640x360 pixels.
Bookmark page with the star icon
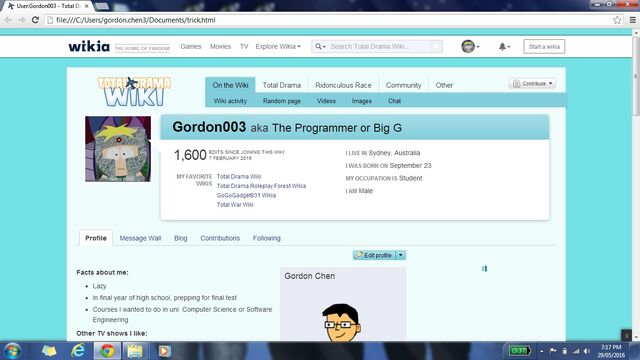pos(617,20)
